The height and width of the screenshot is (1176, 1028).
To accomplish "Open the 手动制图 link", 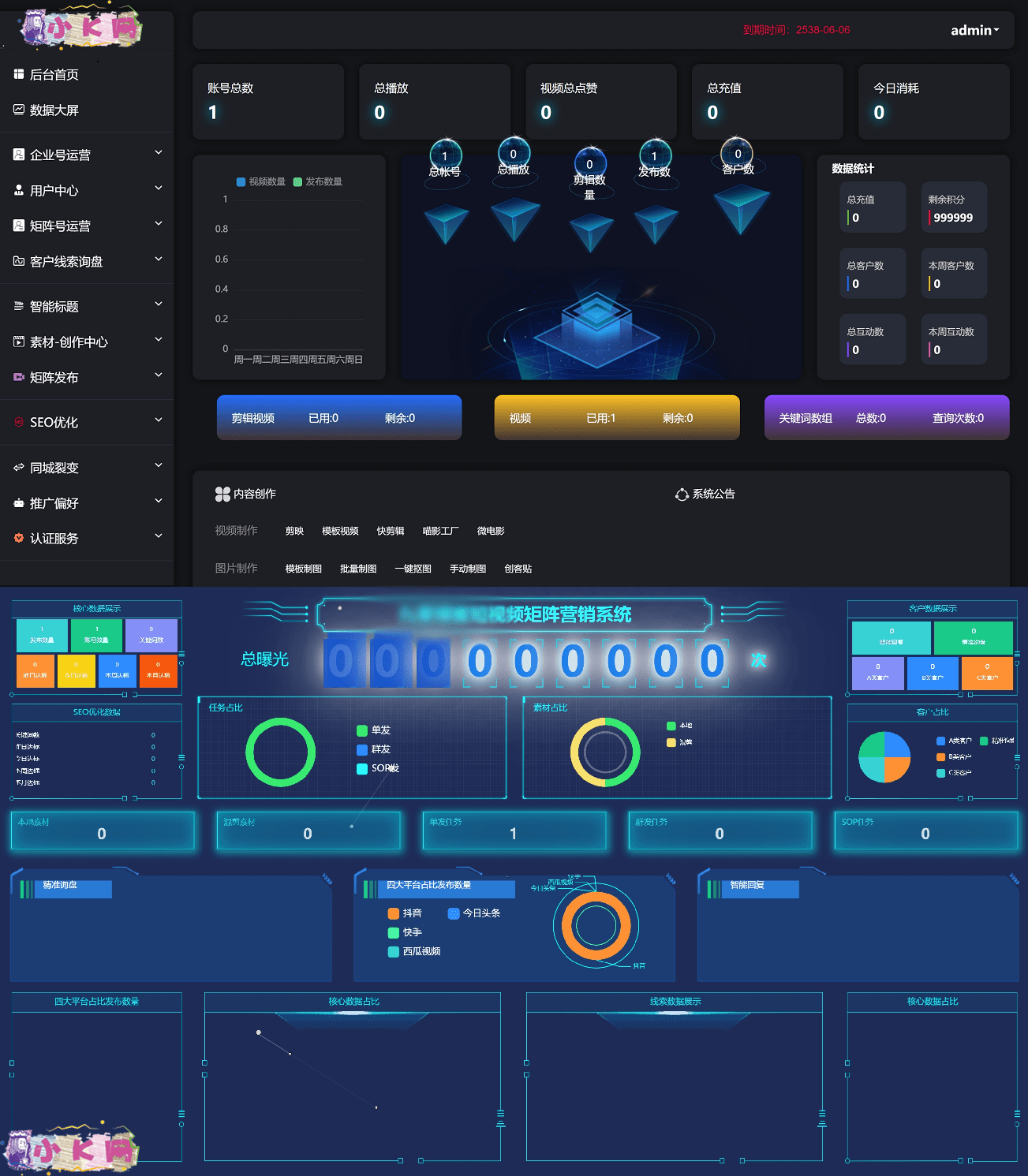I will (x=468, y=569).
